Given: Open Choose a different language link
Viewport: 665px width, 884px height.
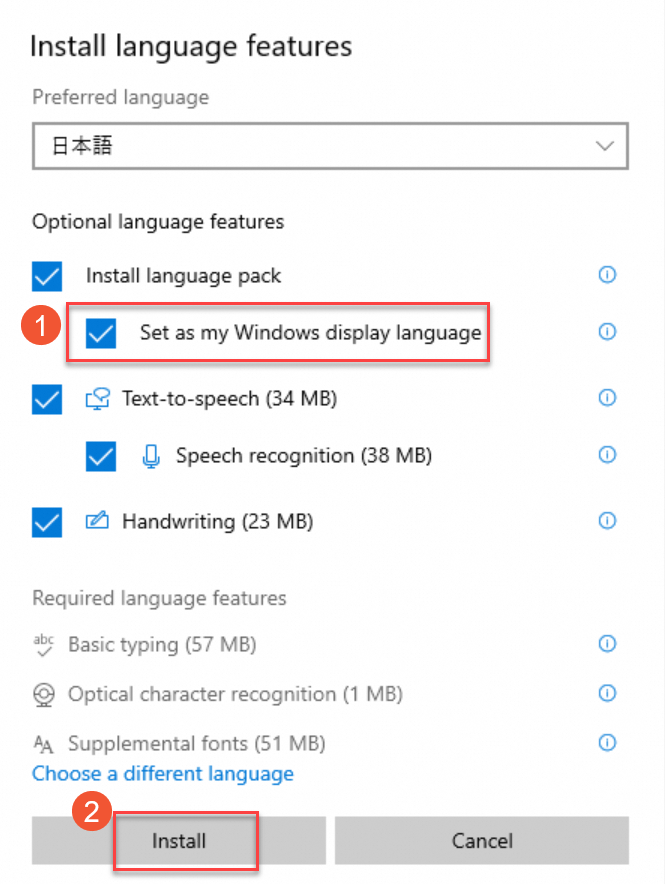Looking at the screenshot, I should pyautogui.click(x=163, y=774).
